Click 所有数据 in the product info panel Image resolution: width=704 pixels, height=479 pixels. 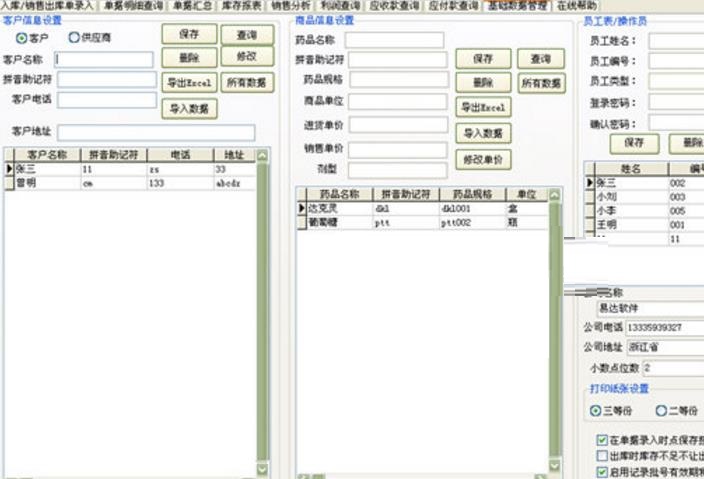tap(542, 84)
